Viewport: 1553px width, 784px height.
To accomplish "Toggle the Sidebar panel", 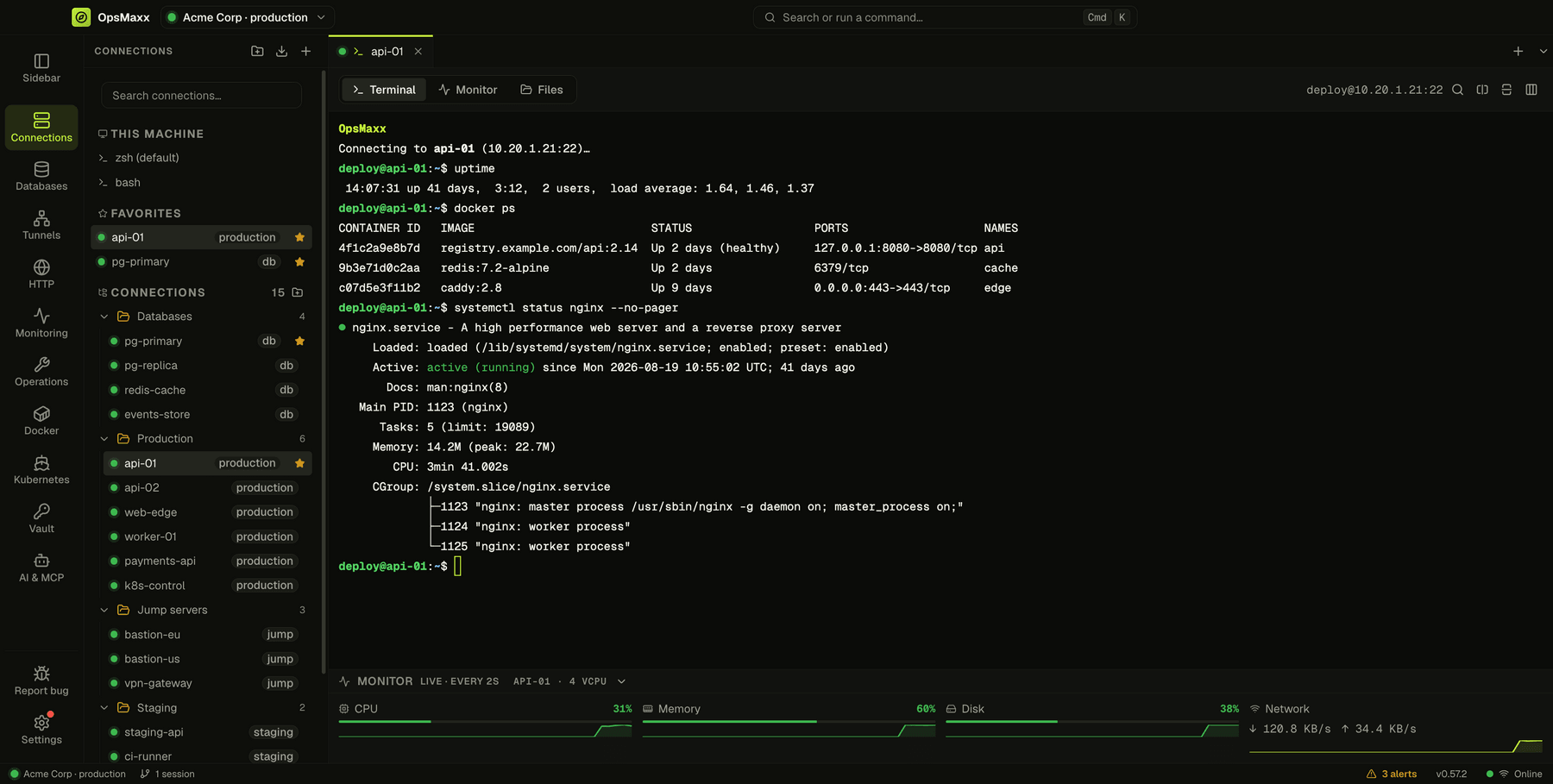I will click(41, 68).
